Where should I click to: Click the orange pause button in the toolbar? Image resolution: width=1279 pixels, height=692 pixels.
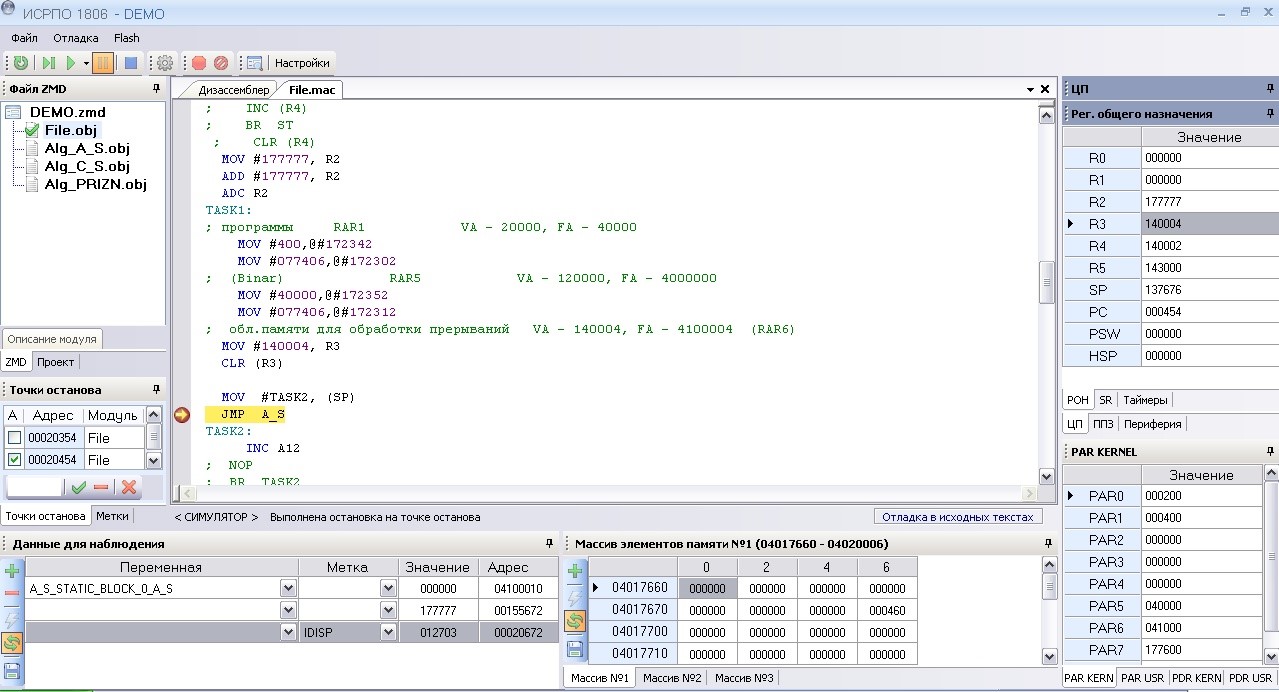(x=102, y=63)
